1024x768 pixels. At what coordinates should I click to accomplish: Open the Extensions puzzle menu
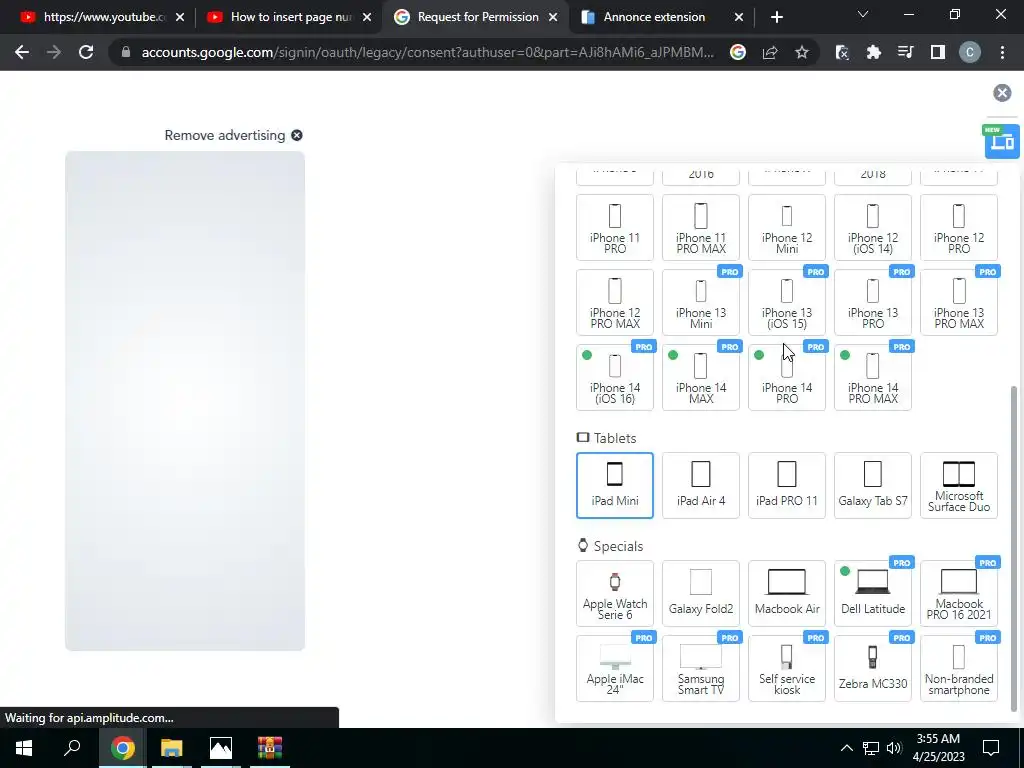[x=873, y=52]
